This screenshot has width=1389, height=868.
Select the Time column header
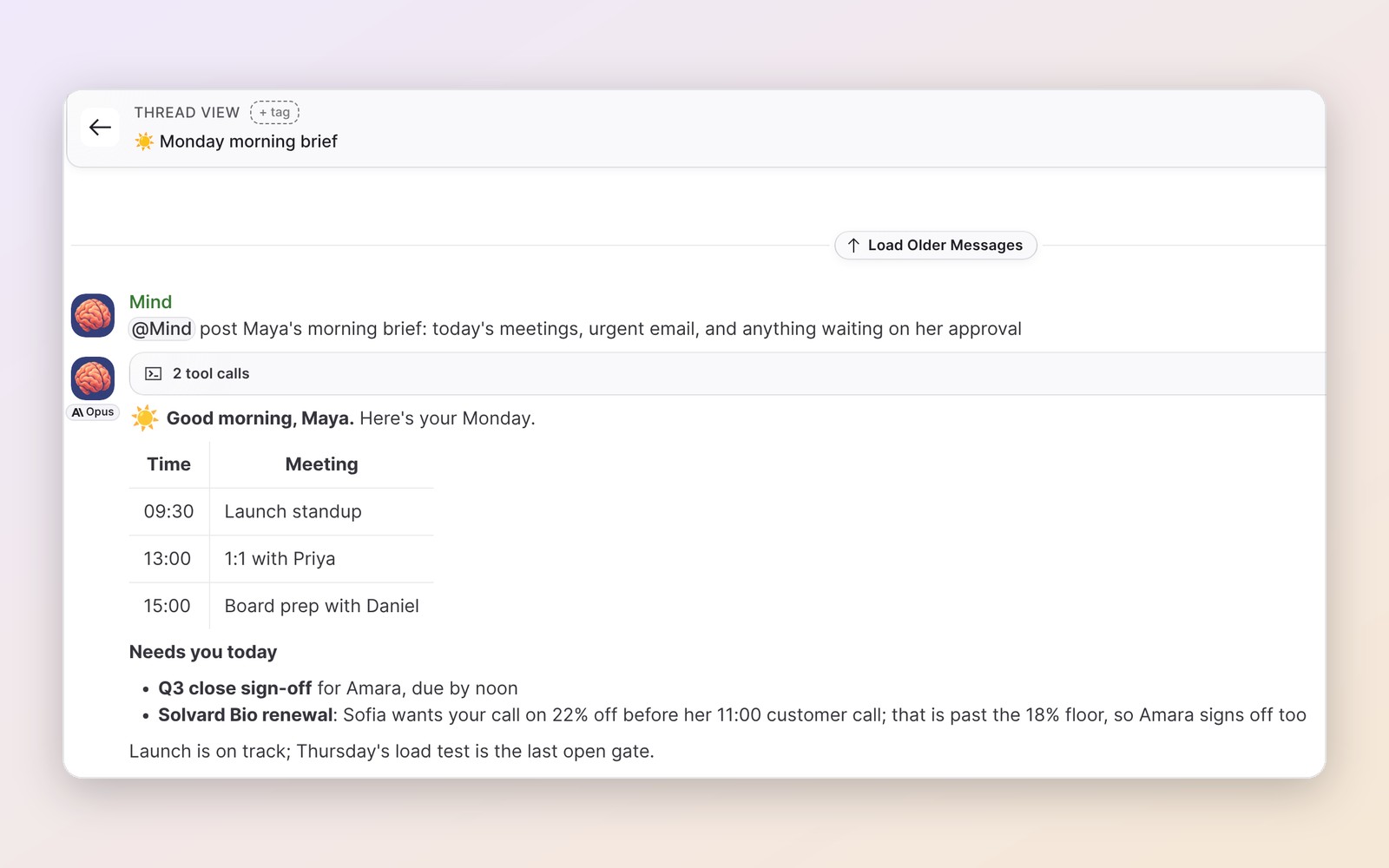point(169,464)
